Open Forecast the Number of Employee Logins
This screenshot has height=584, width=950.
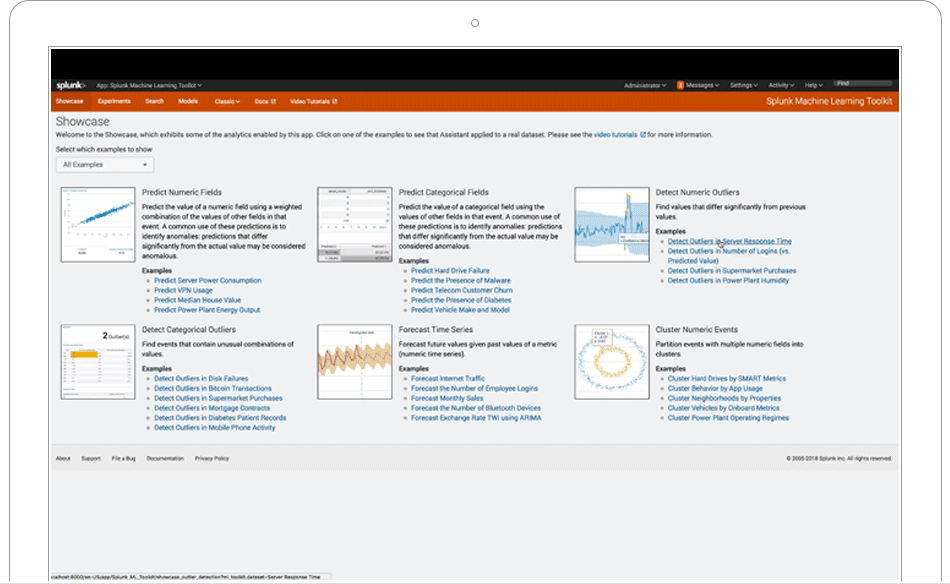click(474, 388)
